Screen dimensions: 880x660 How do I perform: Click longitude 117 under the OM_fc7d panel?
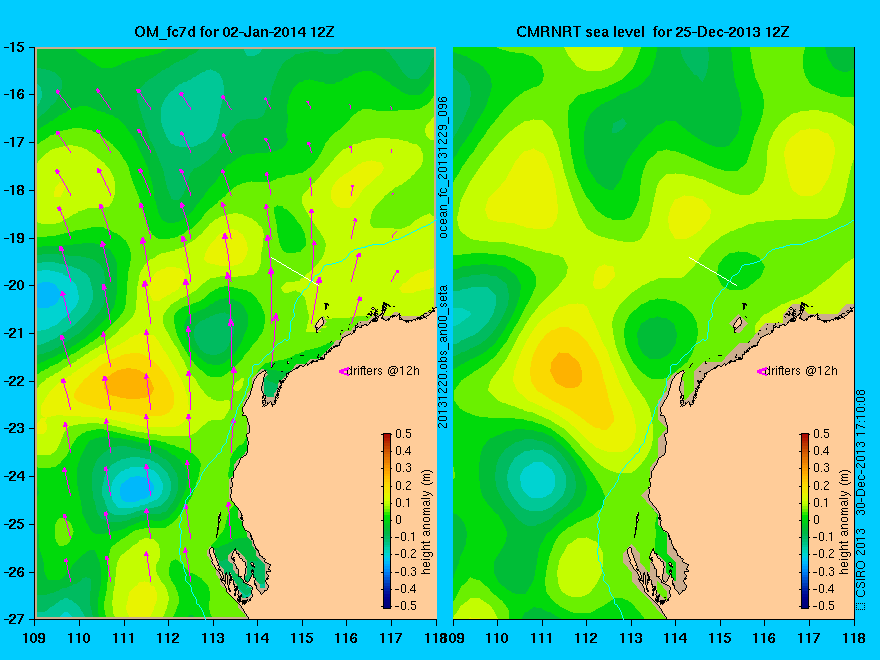click(x=391, y=638)
